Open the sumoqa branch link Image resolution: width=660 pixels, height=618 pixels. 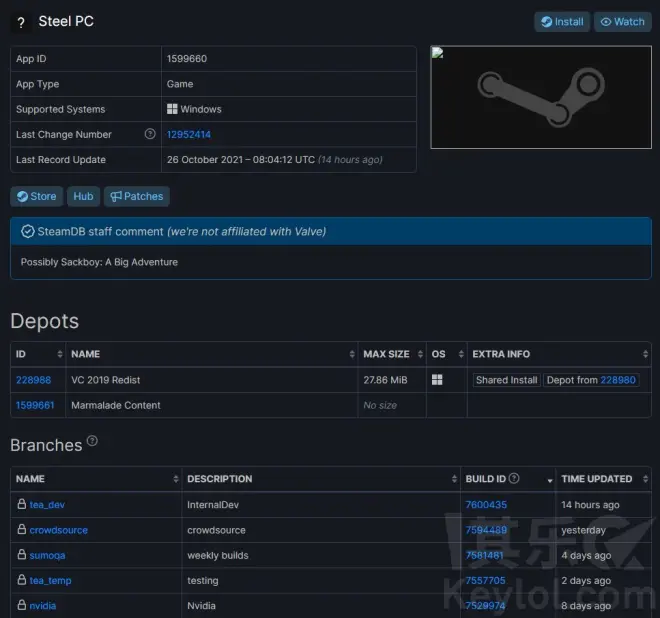coord(47,555)
